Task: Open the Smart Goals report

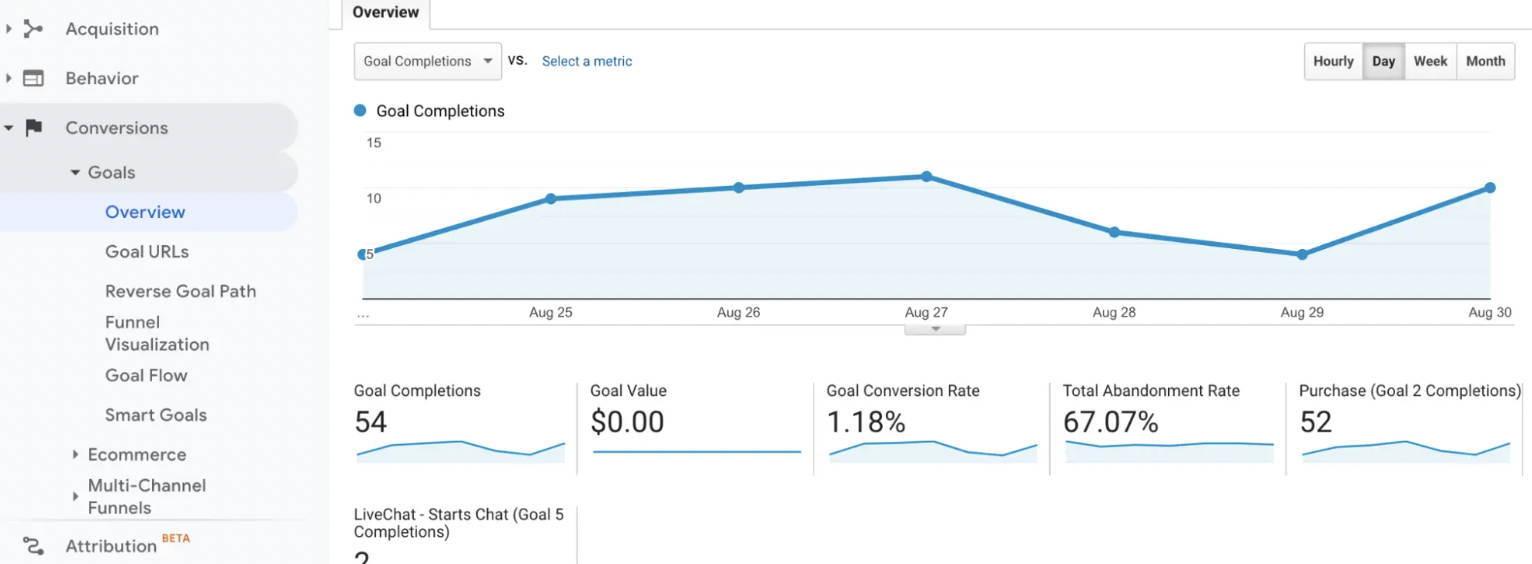Action: tap(156, 415)
